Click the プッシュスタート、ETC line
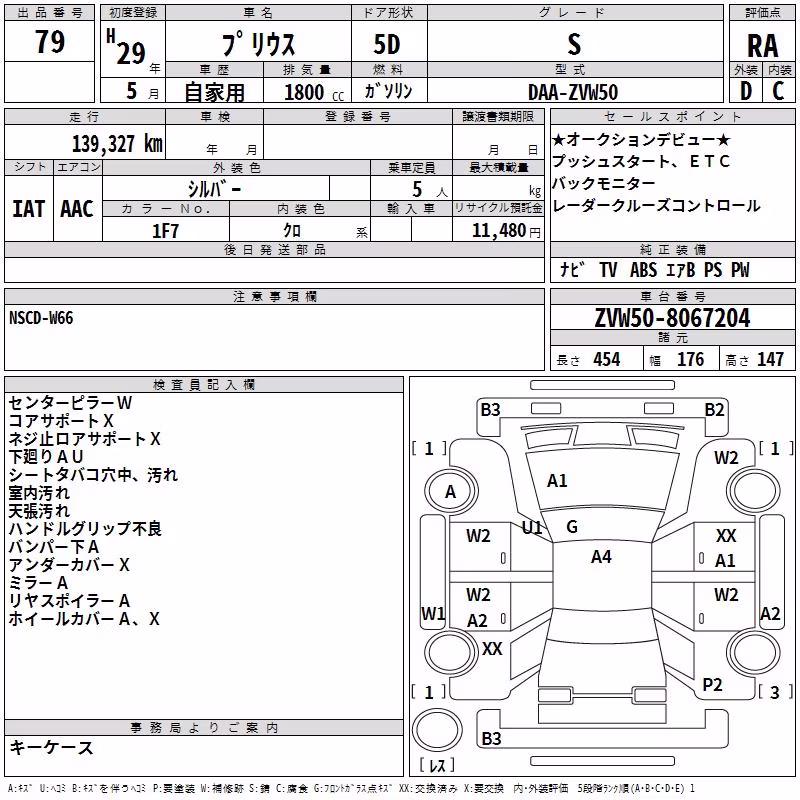800x800 pixels. click(641, 161)
